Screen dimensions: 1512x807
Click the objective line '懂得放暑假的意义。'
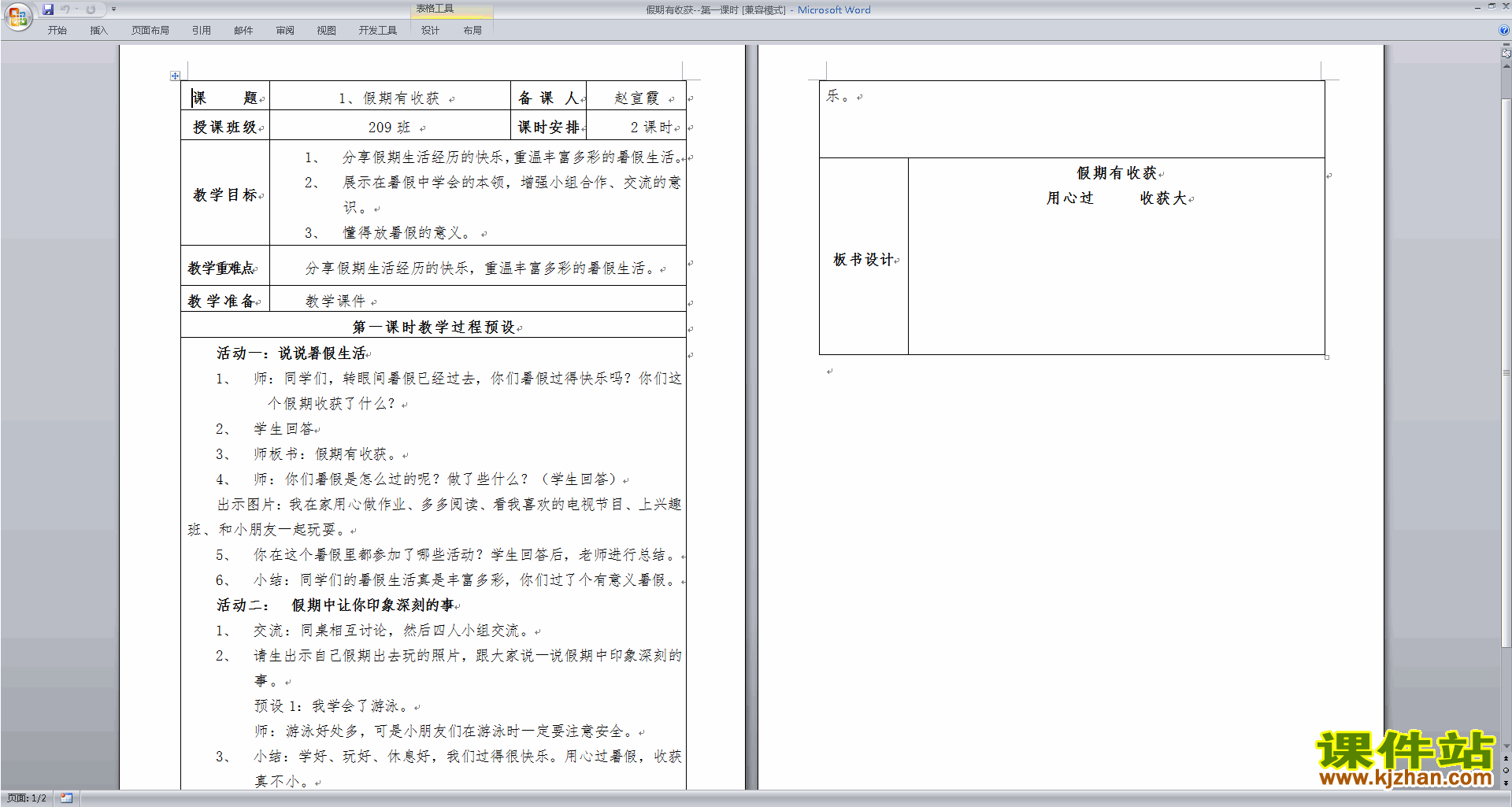pyautogui.click(x=406, y=233)
